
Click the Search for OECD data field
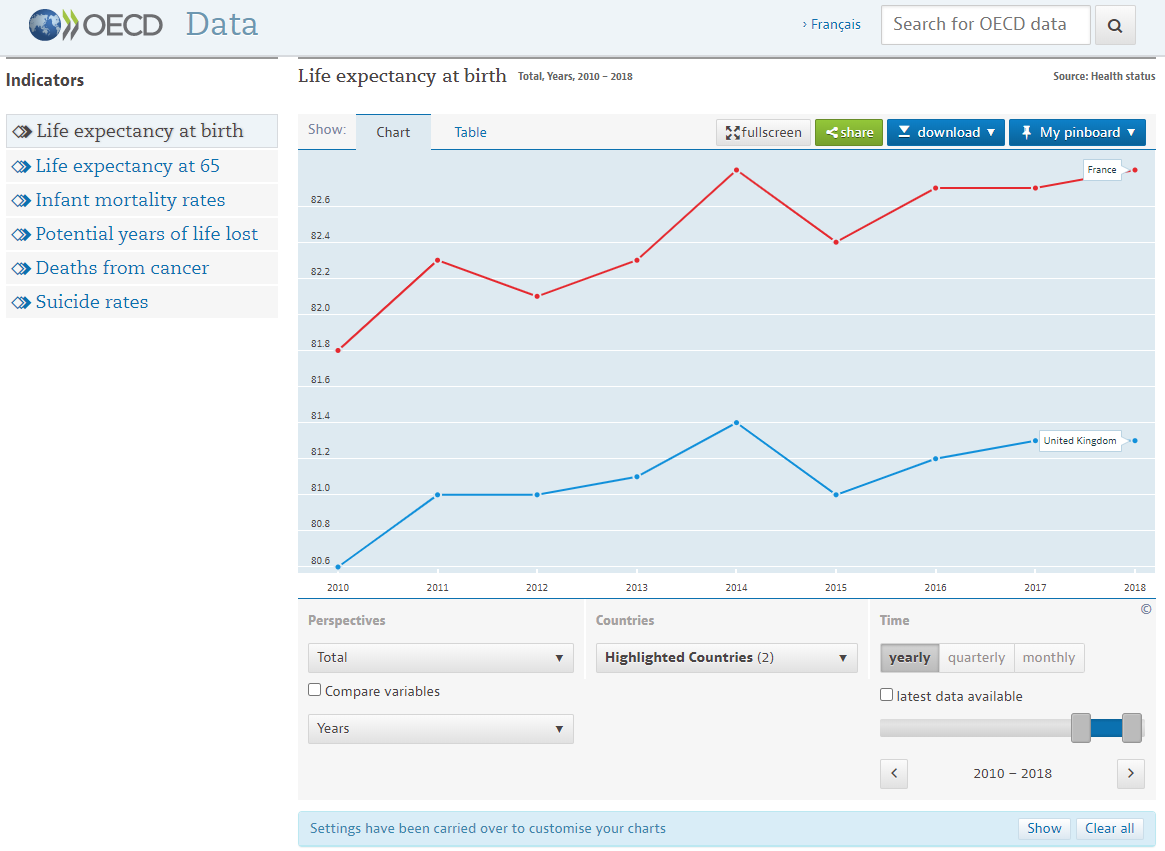(x=985, y=25)
